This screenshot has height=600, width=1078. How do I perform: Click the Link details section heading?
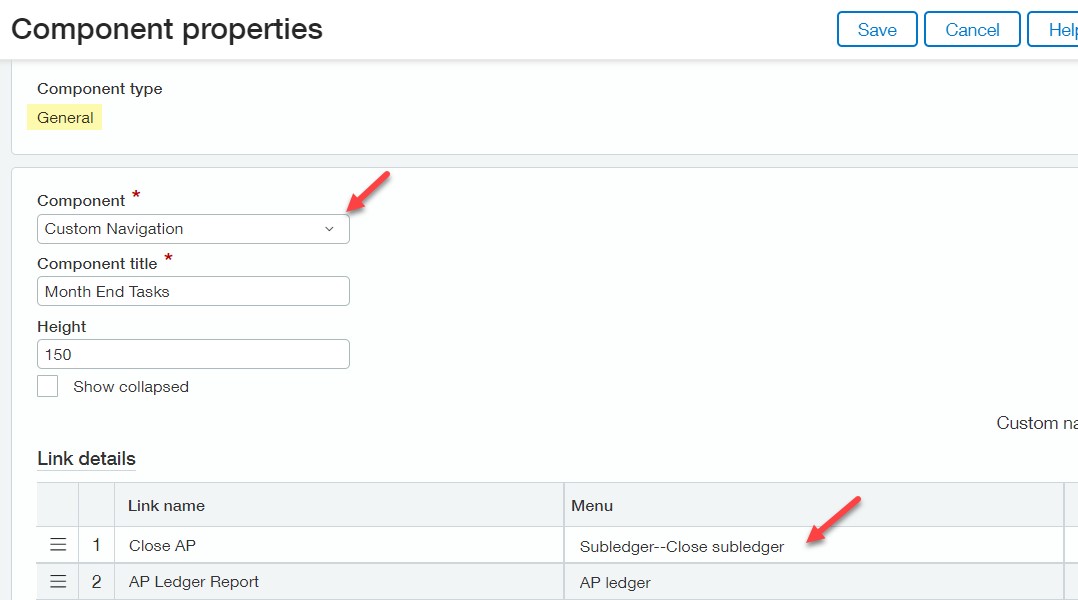pos(86,459)
